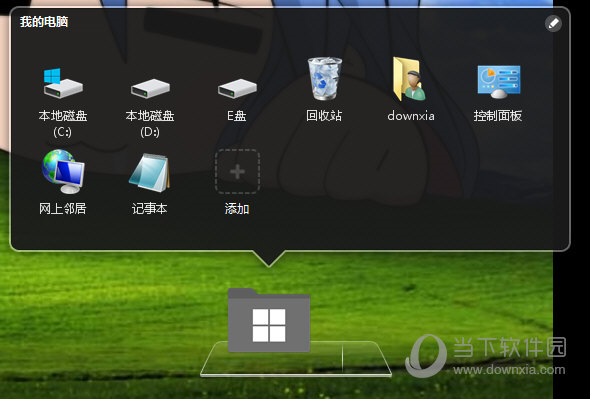Image resolution: width=590 pixels, height=399 pixels.
Task: Click the 记事本 label text
Action: pyautogui.click(x=149, y=208)
